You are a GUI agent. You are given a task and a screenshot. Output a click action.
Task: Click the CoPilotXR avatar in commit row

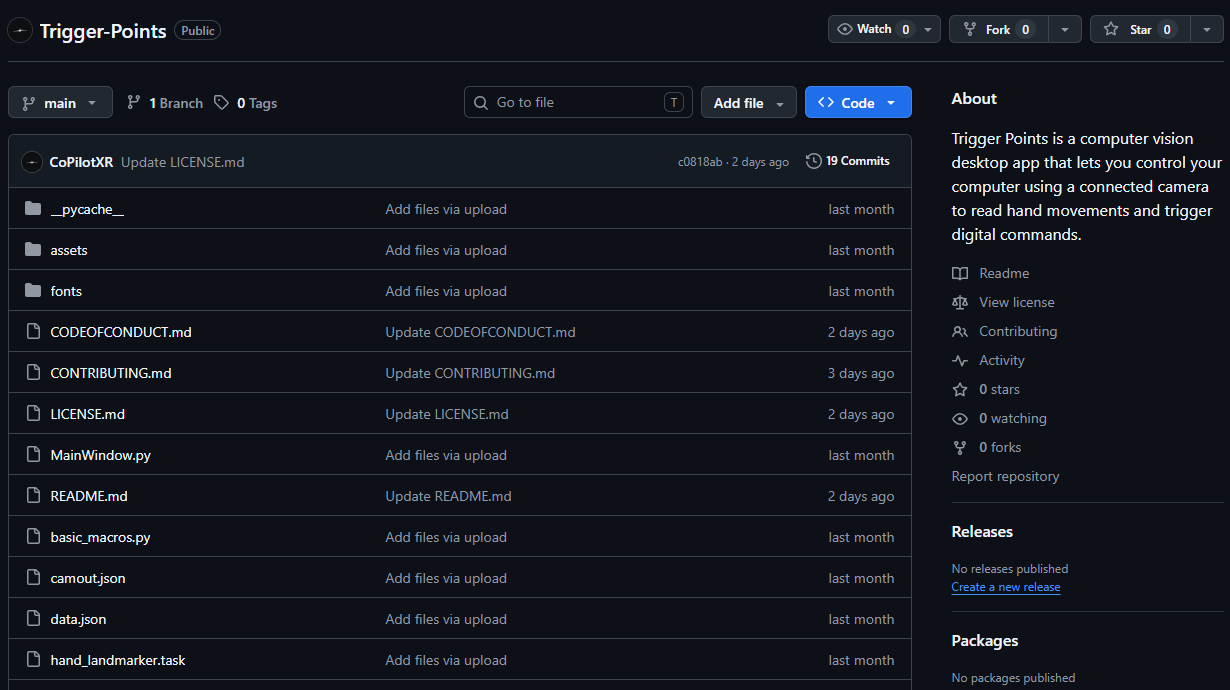click(x=32, y=162)
